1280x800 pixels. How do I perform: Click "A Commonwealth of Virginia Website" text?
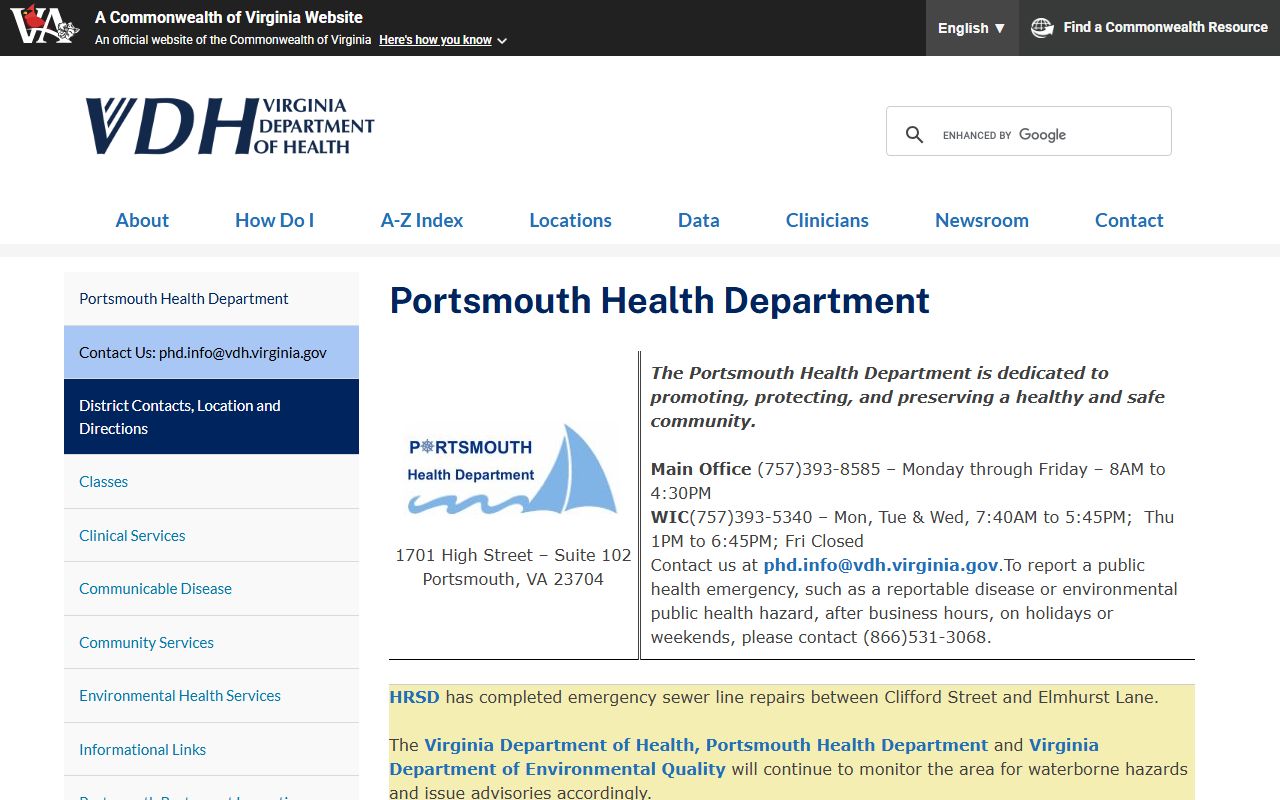coord(229,17)
